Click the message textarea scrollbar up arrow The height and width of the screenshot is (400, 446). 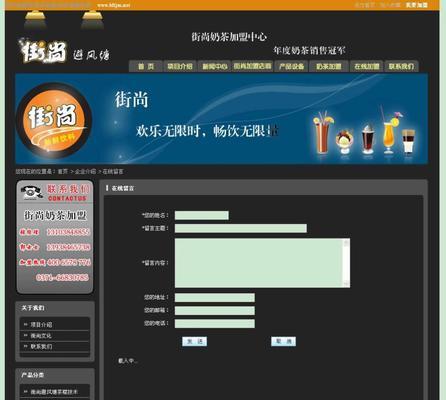coord(346,243)
